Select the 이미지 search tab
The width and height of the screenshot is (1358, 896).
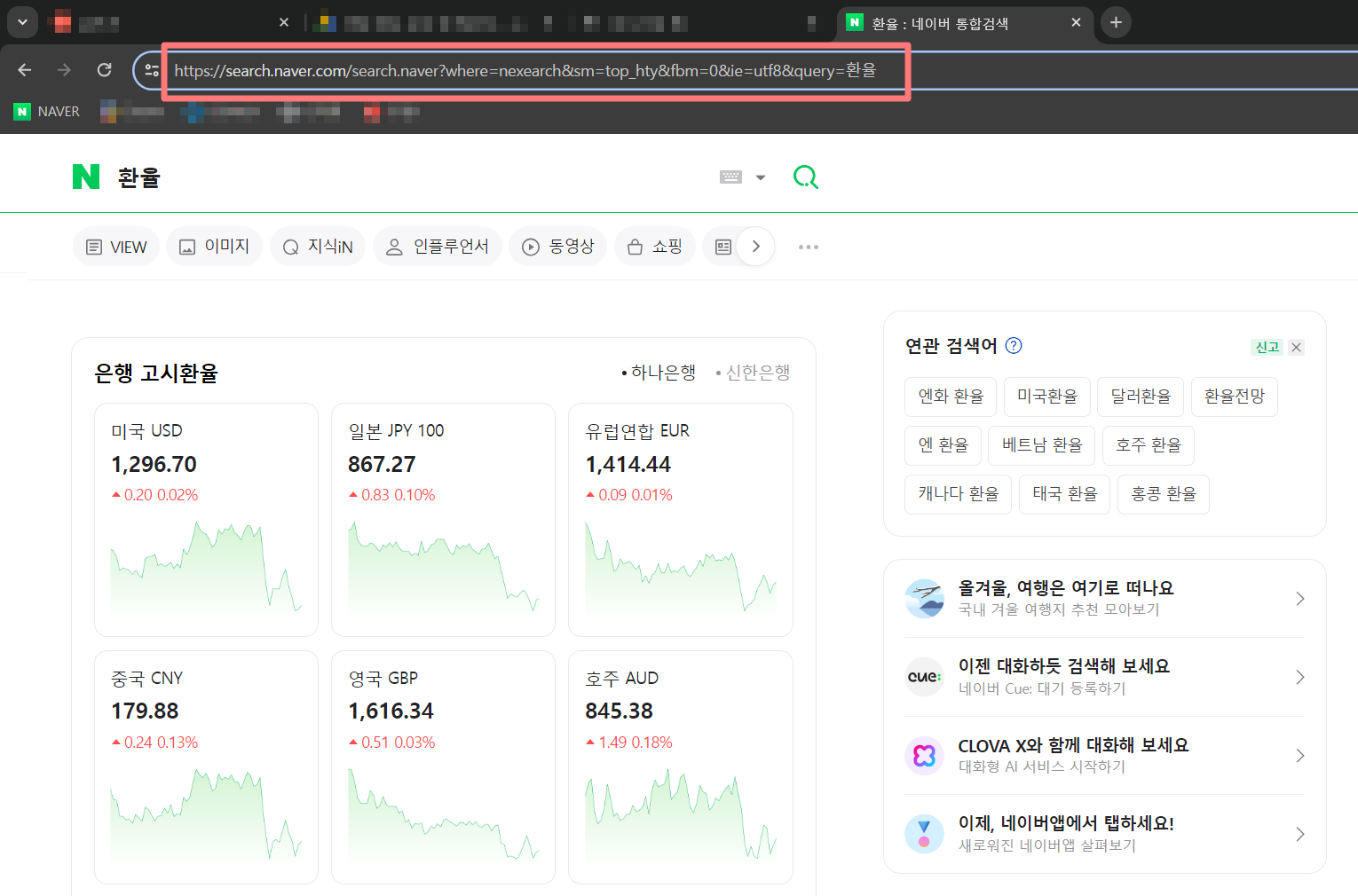[214, 247]
